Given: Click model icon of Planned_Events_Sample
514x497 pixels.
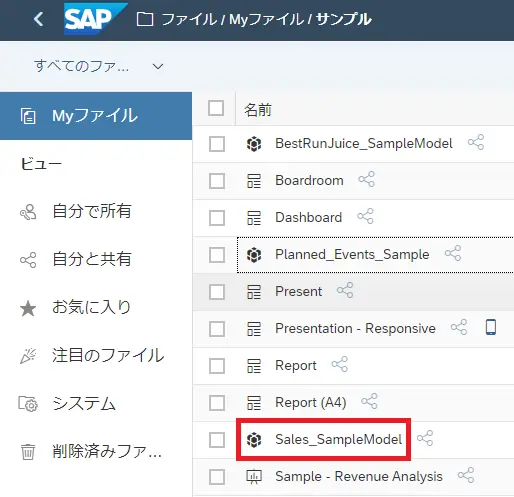Looking at the screenshot, I should click(254, 255).
